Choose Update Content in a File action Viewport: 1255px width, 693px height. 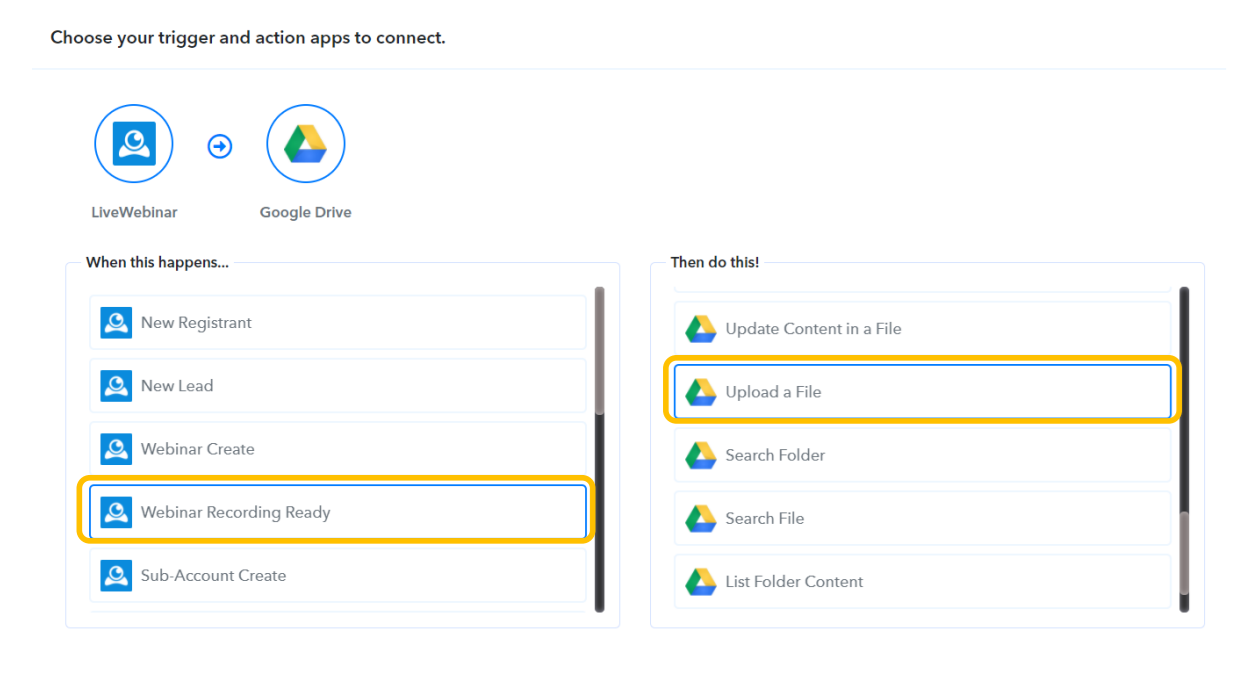tap(921, 329)
